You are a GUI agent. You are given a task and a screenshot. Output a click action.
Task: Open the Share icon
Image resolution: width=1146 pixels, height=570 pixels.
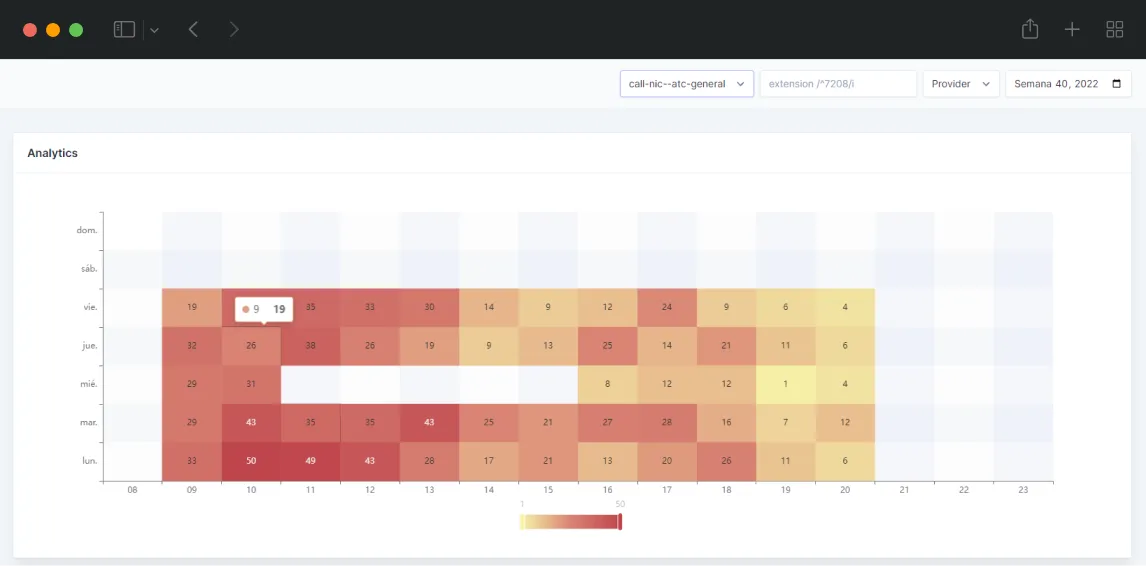[x=1030, y=30]
